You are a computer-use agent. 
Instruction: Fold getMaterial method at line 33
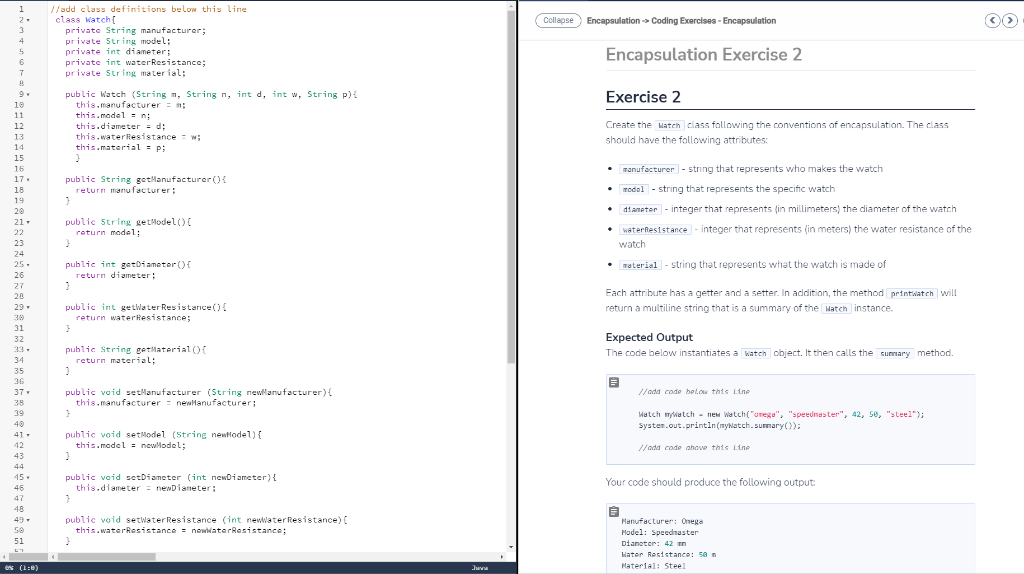tap(28, 349)
